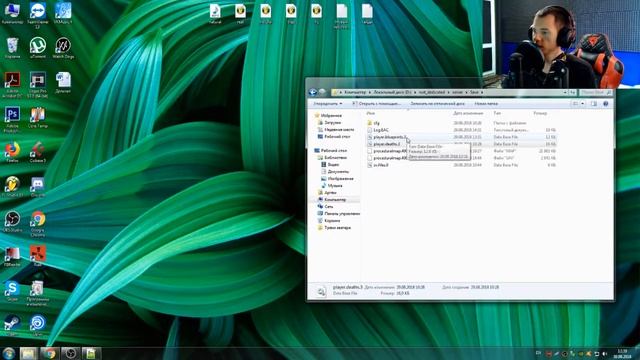Launch Discord from desktop
The width and height of the screenshot is (640, 360).
click(38, 187)
